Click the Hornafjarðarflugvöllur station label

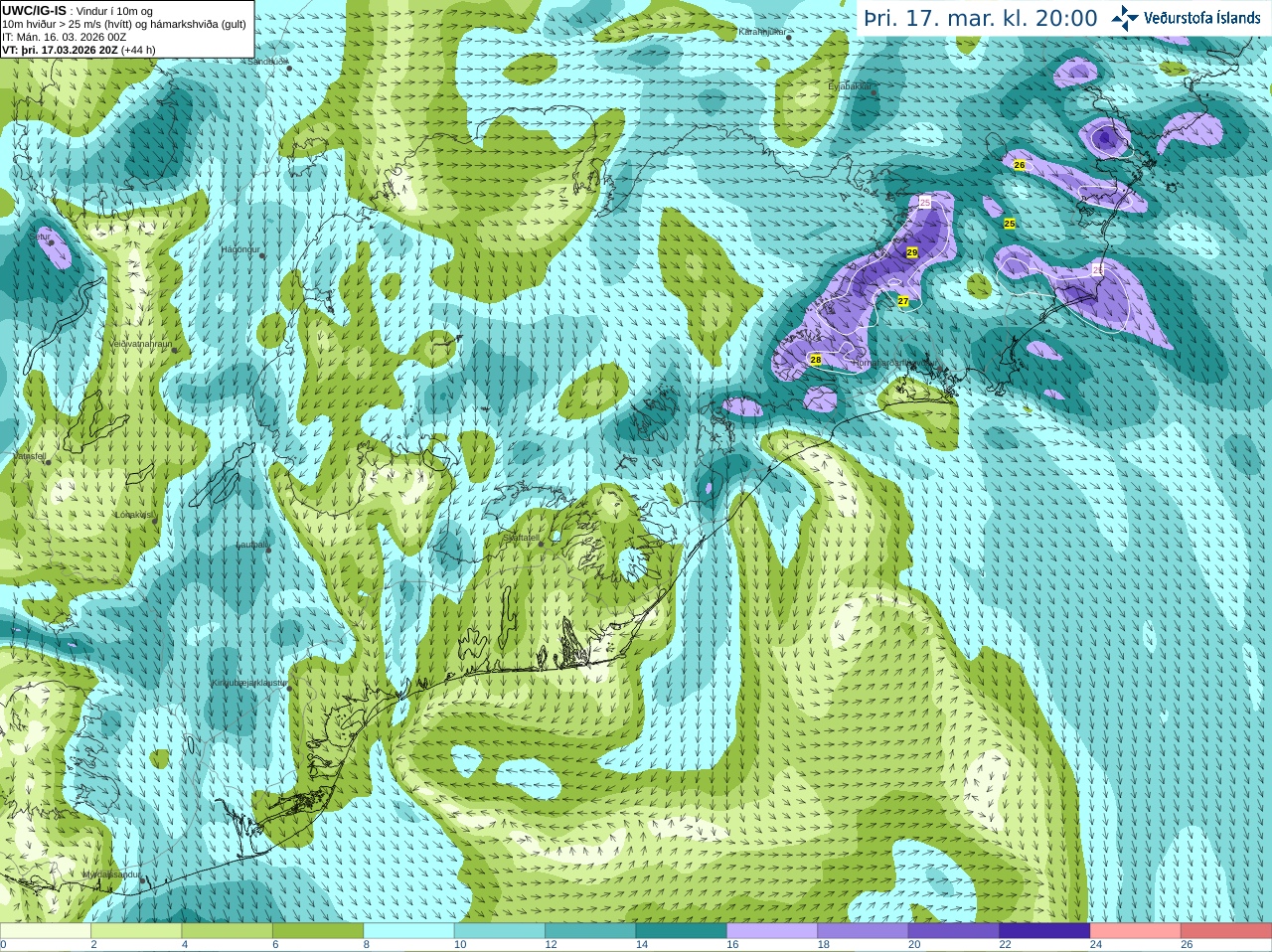(896, 363)
